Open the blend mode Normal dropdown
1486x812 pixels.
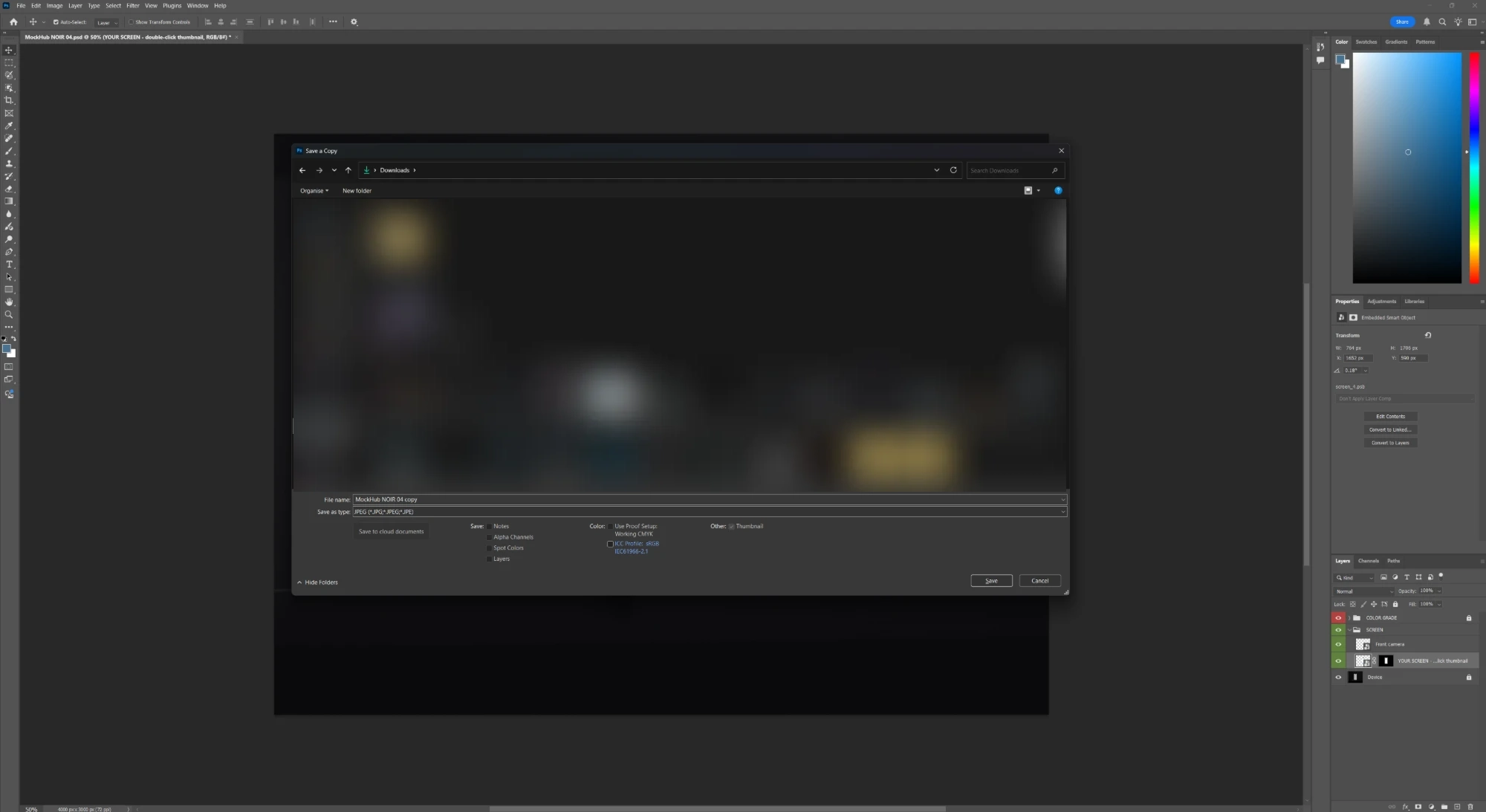coord(1365,591)
